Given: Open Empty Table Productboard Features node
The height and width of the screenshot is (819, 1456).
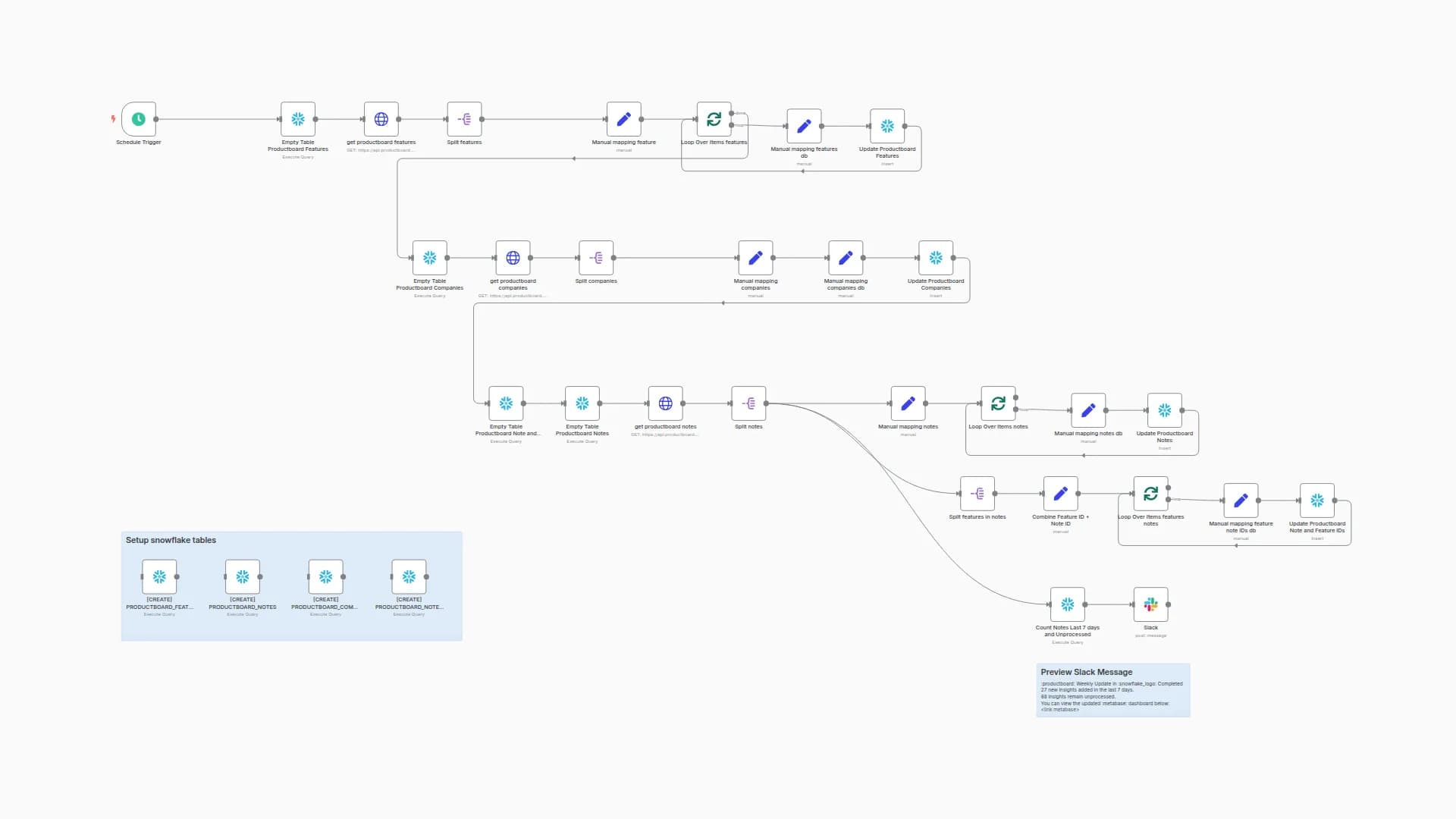Looking at the screenshot, I should pyautogui.click(x=298, y=119).
